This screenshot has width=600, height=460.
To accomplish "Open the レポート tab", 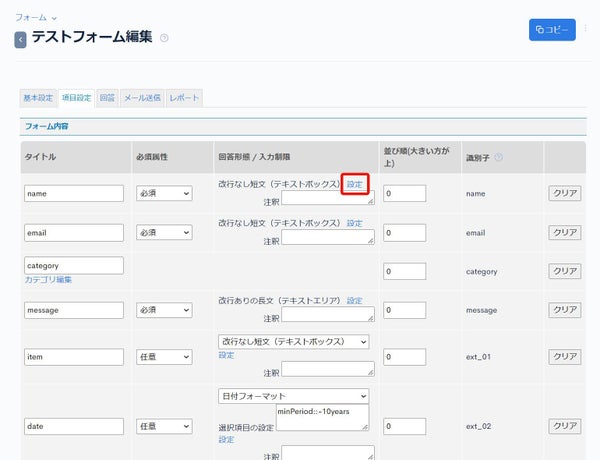I will (x=184, y=98).
